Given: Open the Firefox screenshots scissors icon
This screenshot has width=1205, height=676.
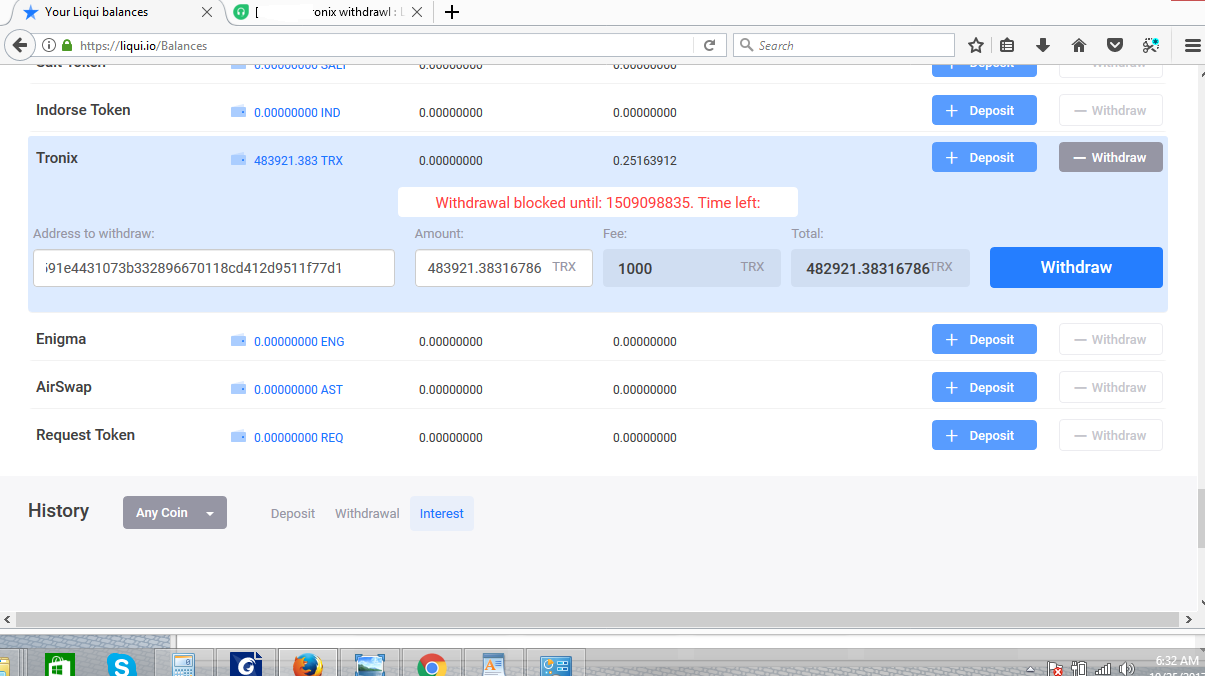Looking at the screenshot, I should [x=1151, y=45].
